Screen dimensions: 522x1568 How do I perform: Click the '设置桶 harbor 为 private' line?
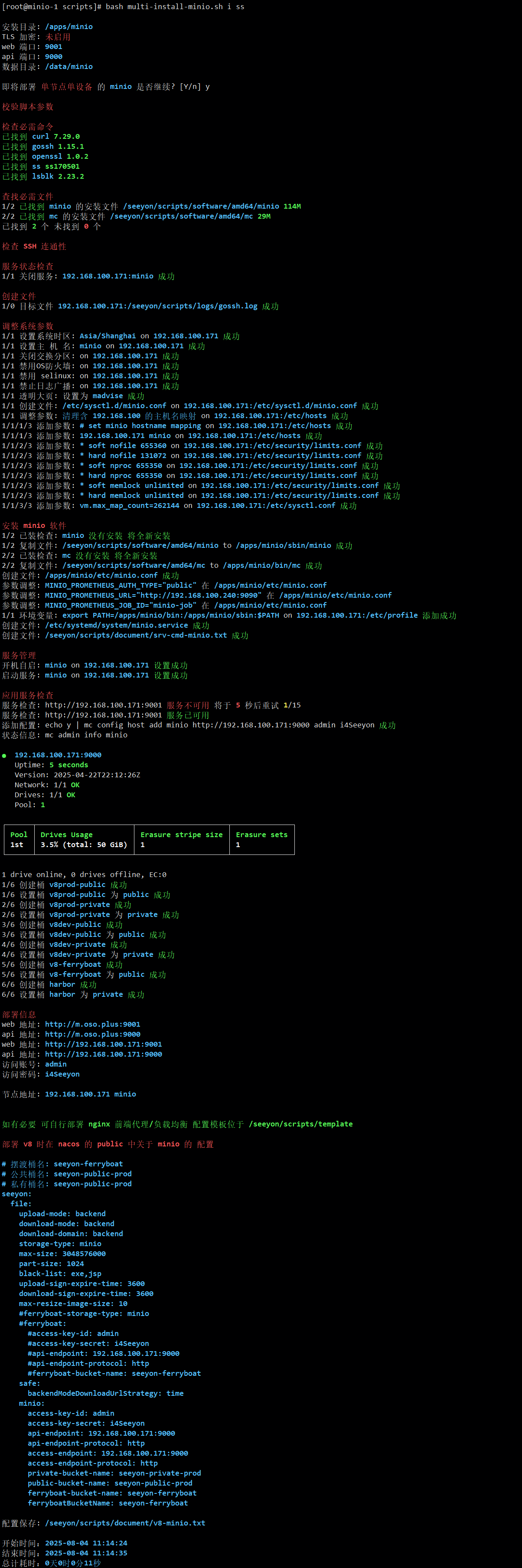(x=73, y=995)
